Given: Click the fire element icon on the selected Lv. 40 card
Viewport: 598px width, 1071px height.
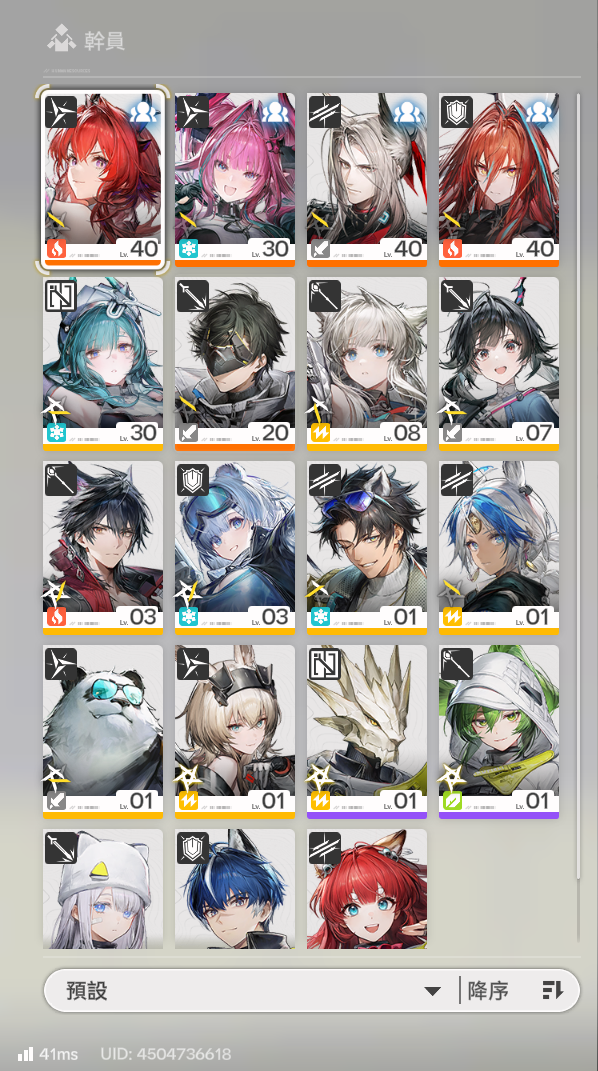Looking at the screenshot, I should pos(56,248).
